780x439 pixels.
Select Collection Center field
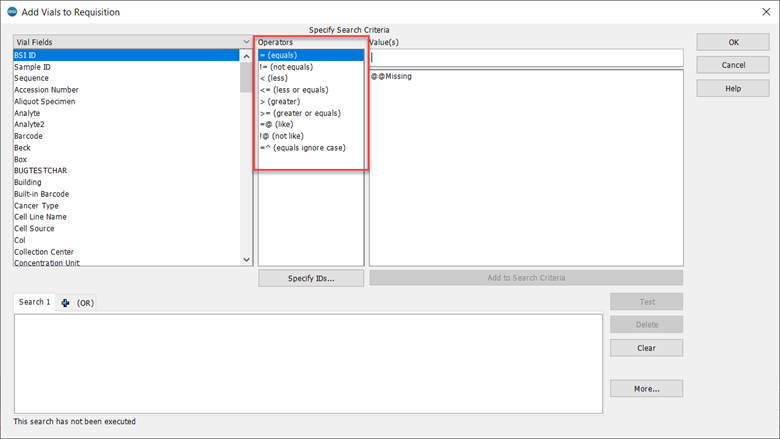(126, 252)
